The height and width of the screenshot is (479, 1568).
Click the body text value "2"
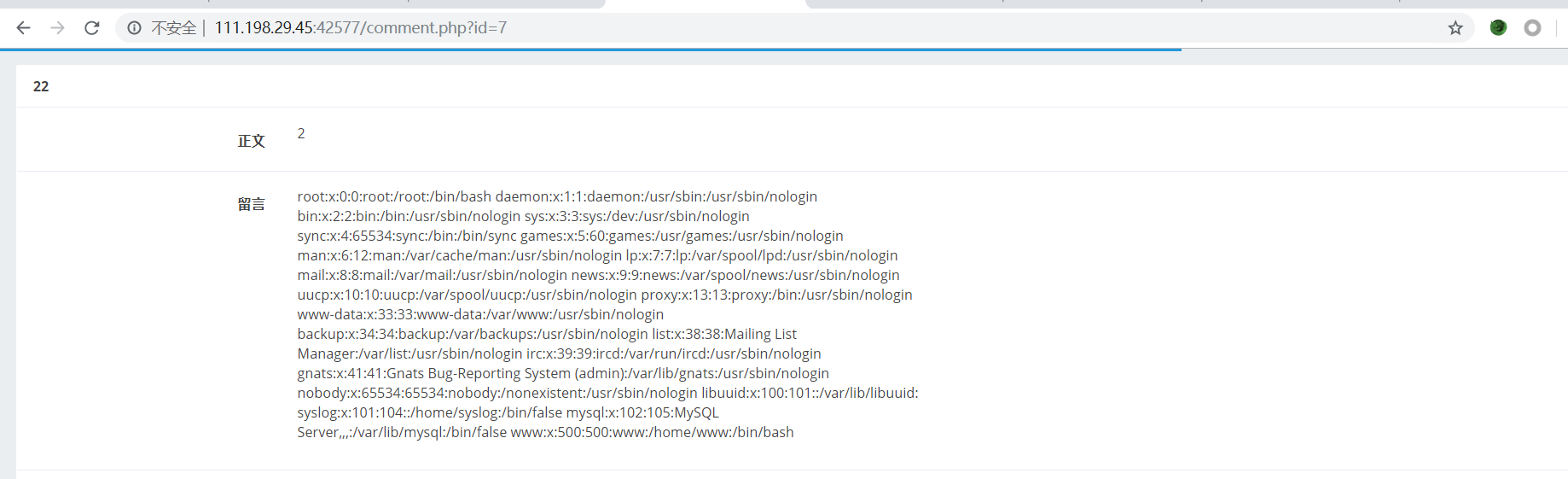[301, 133]
